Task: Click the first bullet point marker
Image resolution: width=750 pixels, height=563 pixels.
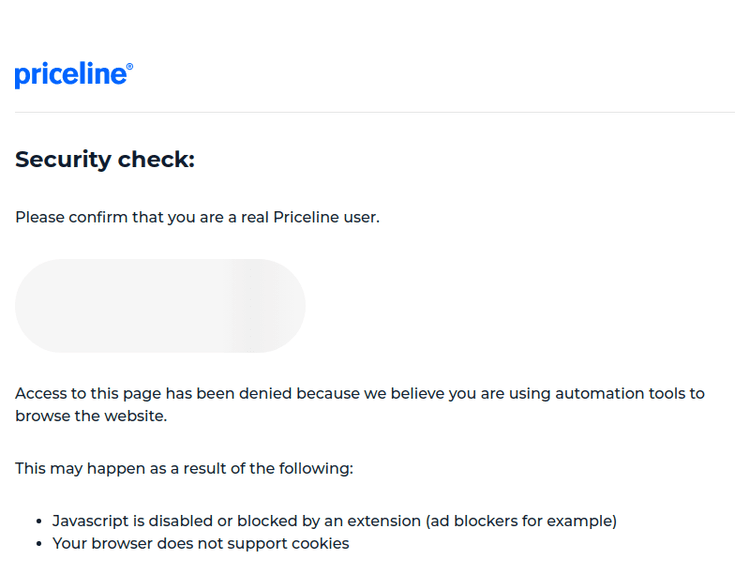Action: point(40,521)
